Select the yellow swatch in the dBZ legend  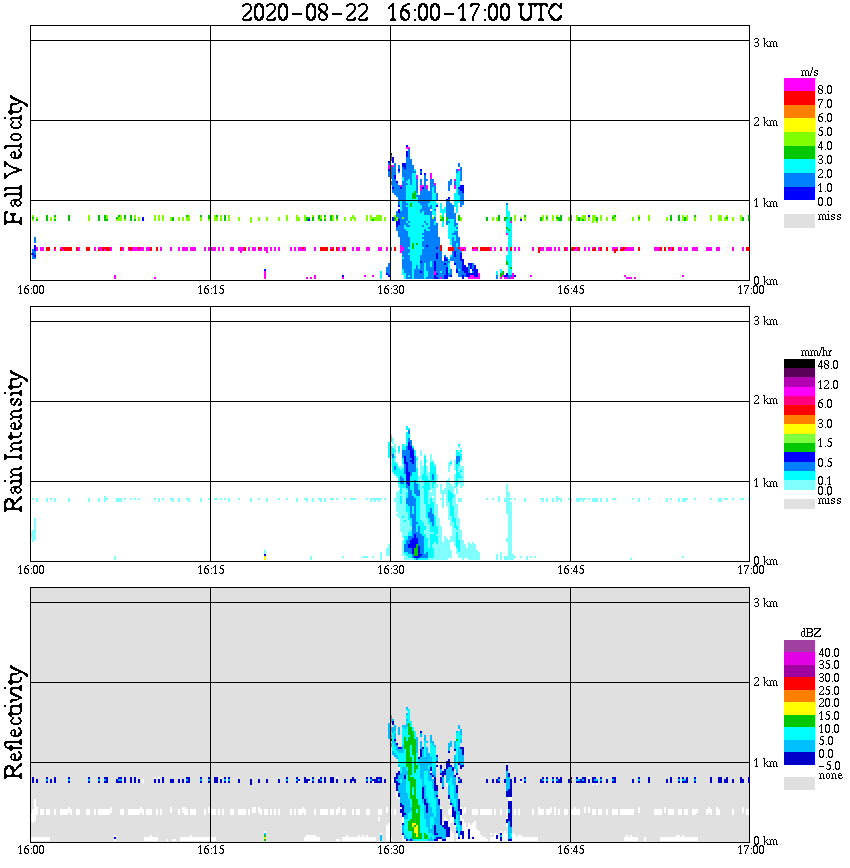tap(799, 708)
